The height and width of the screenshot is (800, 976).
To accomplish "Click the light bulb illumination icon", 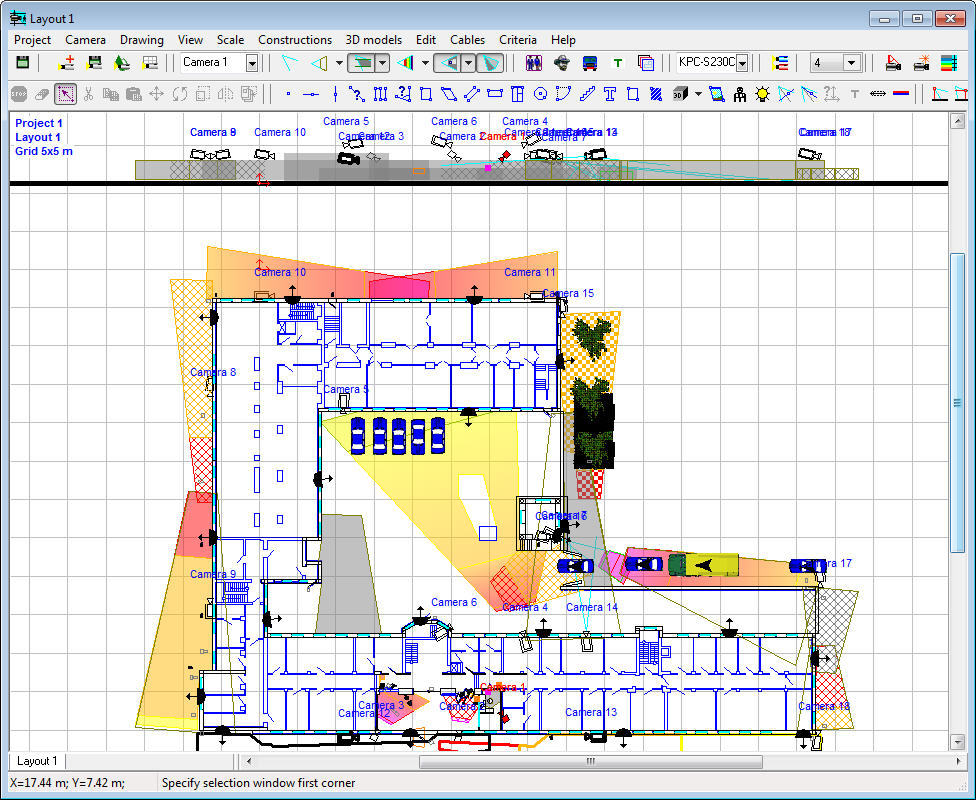I will [763, 95].
